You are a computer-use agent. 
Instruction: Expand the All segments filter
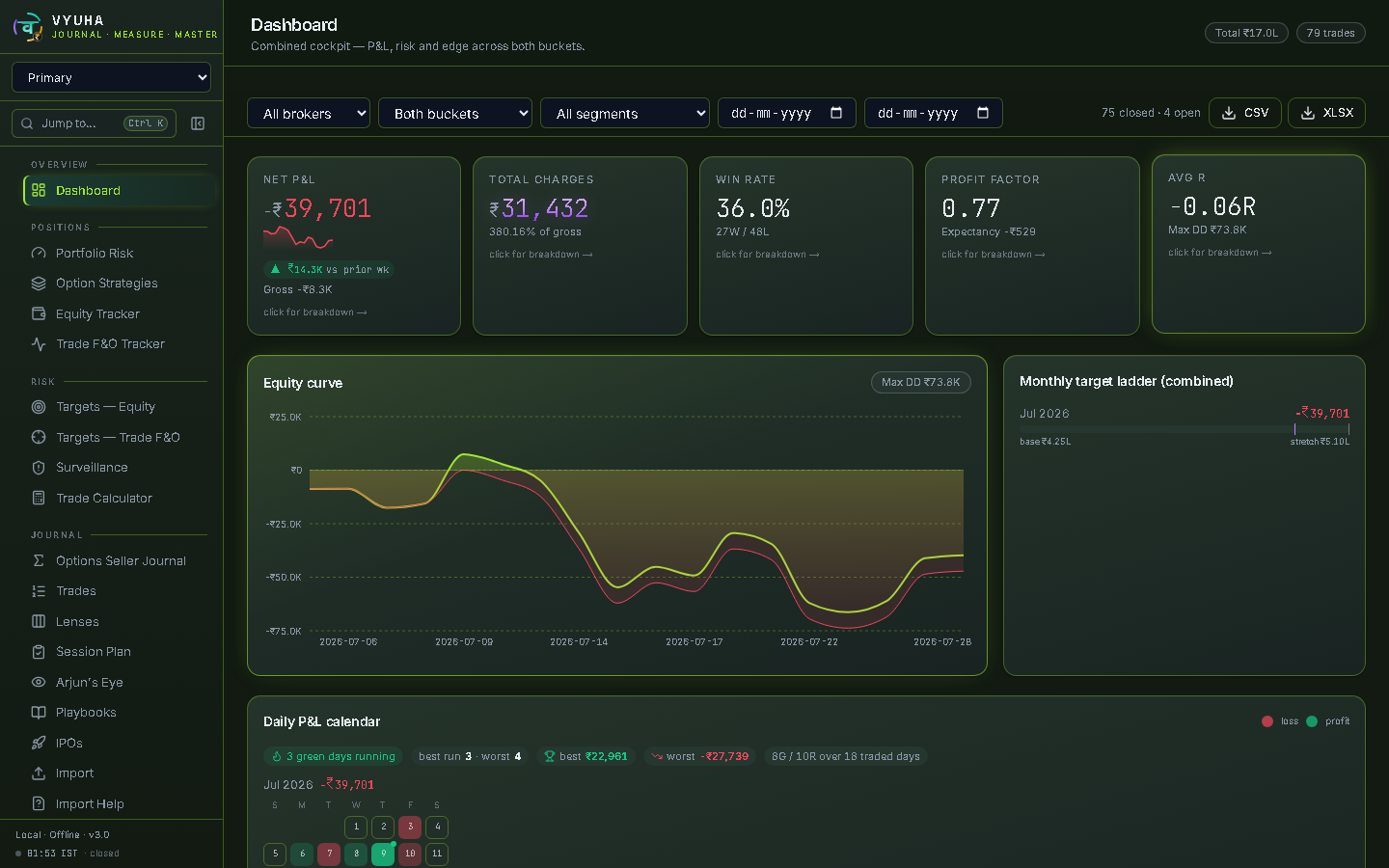pyautogui.click(x=625, y=113)
